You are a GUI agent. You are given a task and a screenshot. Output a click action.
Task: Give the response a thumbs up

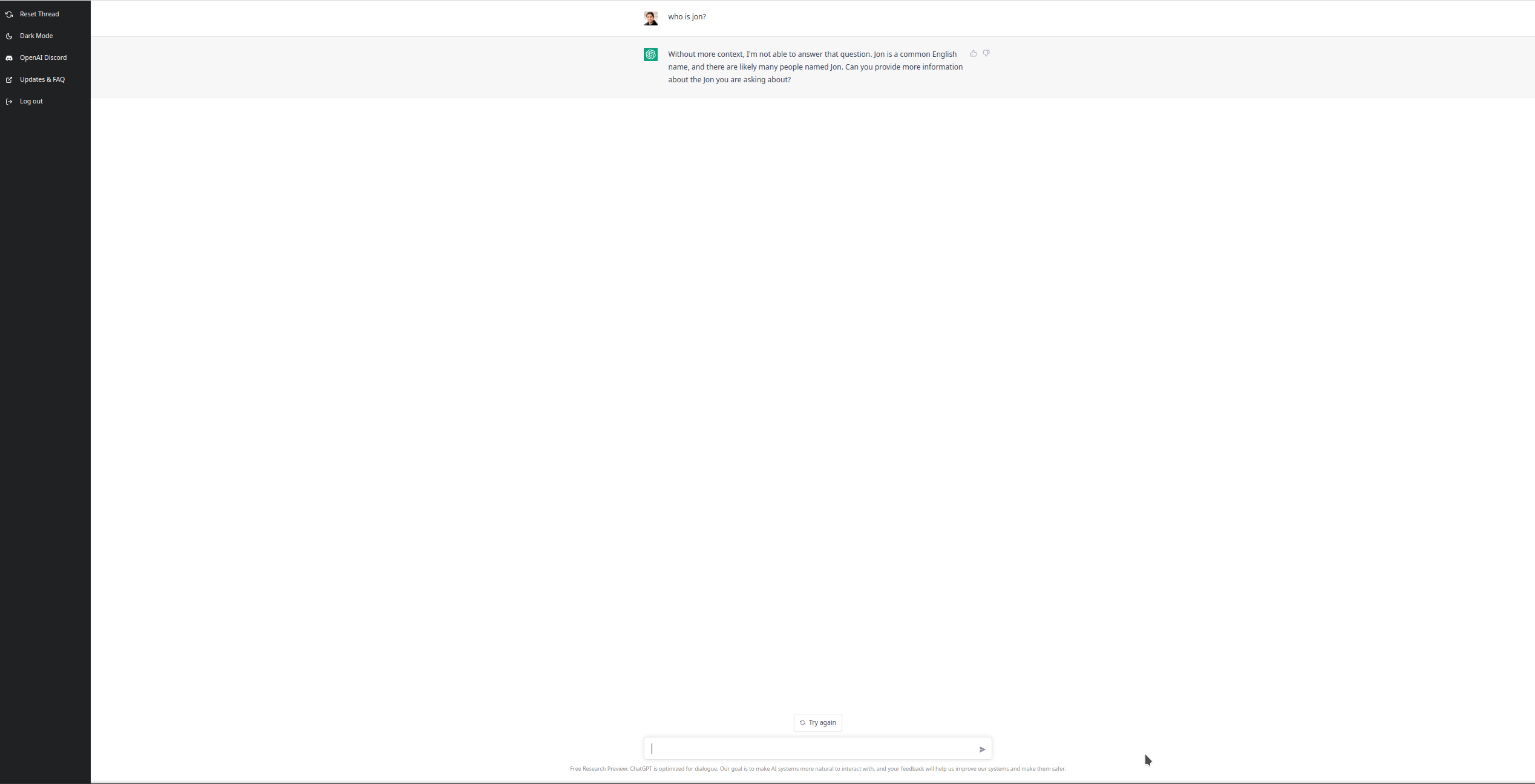coord(974,54)
